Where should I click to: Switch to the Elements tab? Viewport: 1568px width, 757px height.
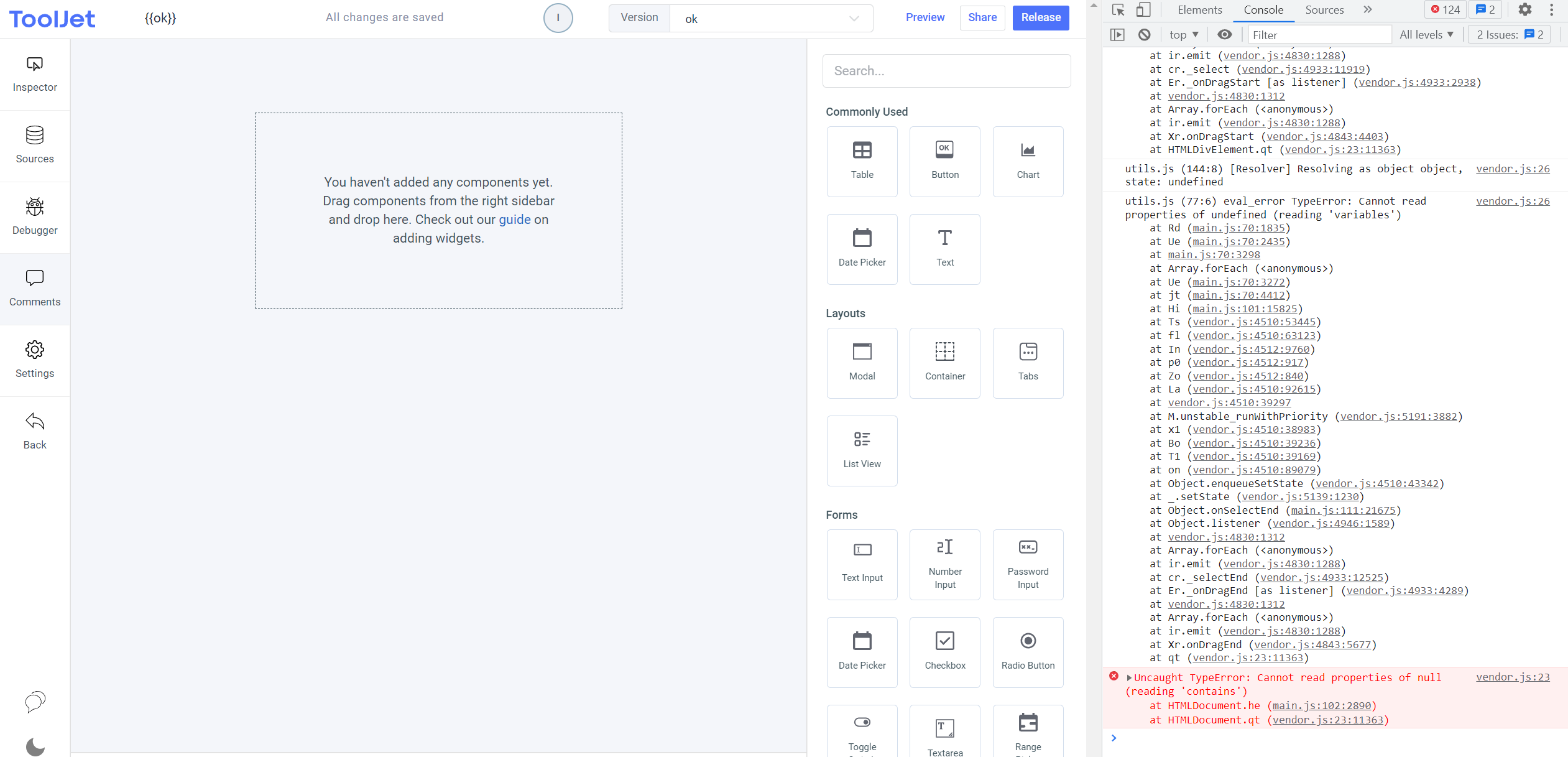tap(1199, 10)
